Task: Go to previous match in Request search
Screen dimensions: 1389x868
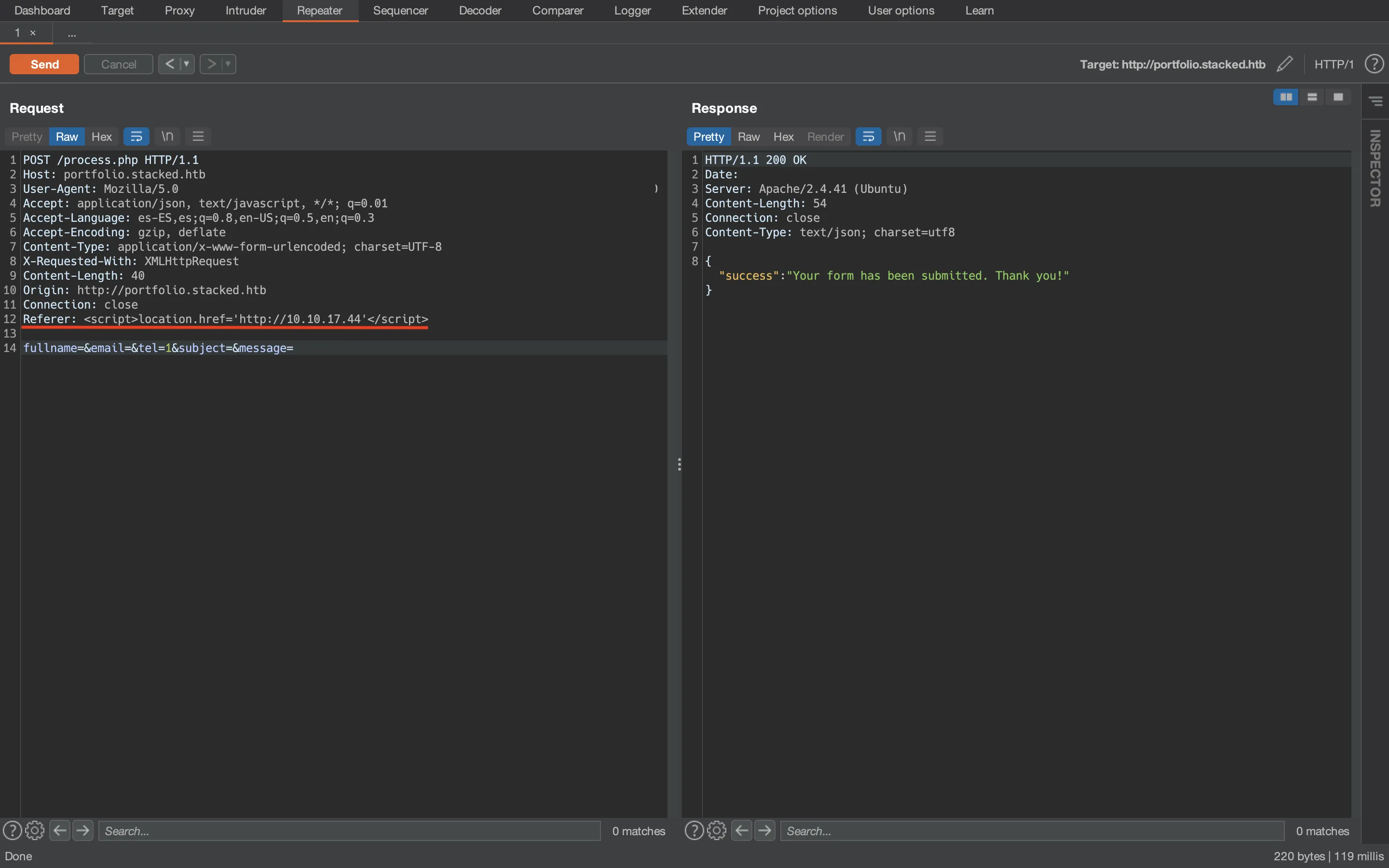Action: click(60, 831)
